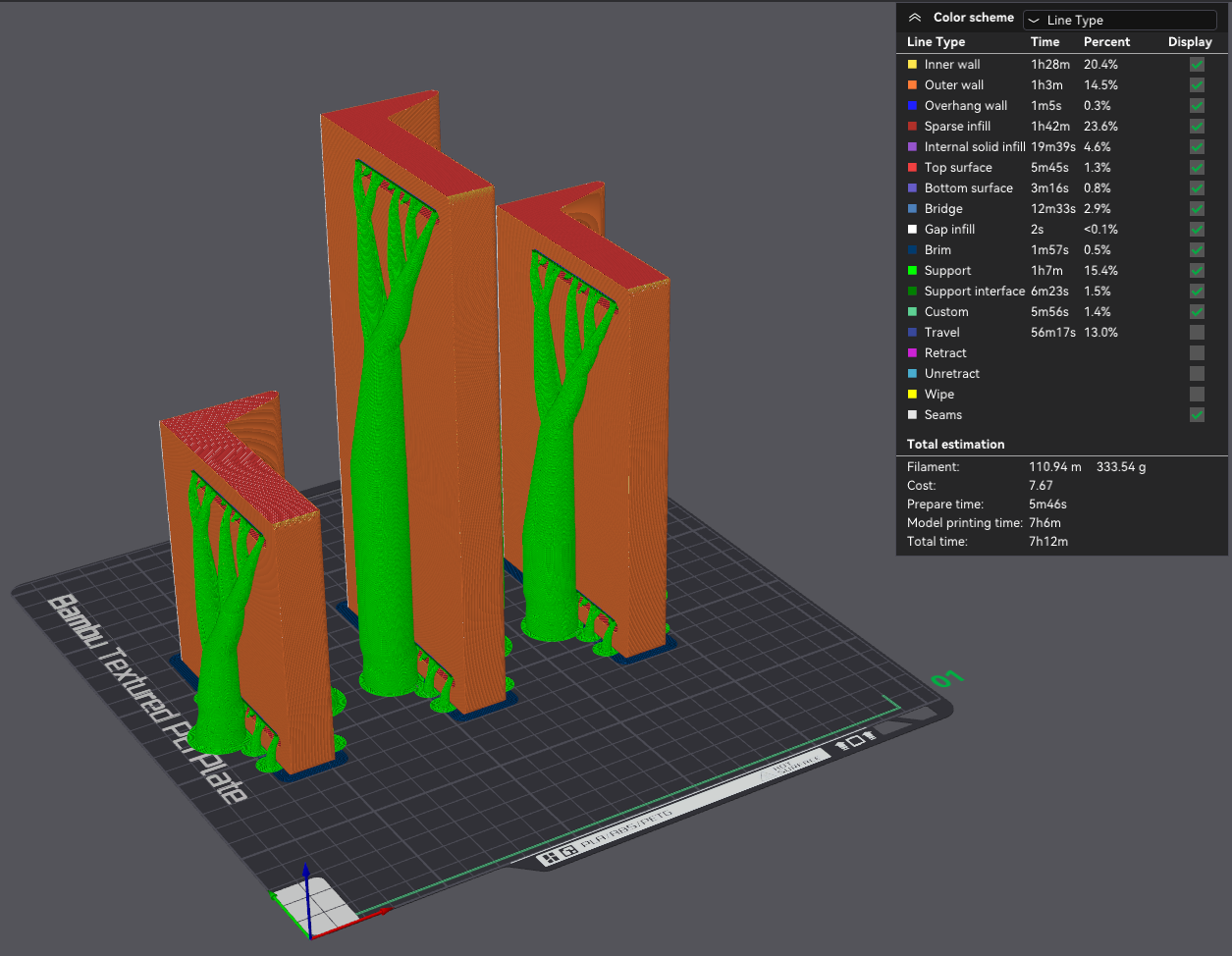This screenshot has height=956, width=1232.
Task: Click the Display column header
Action: (x=1190, y=42)
